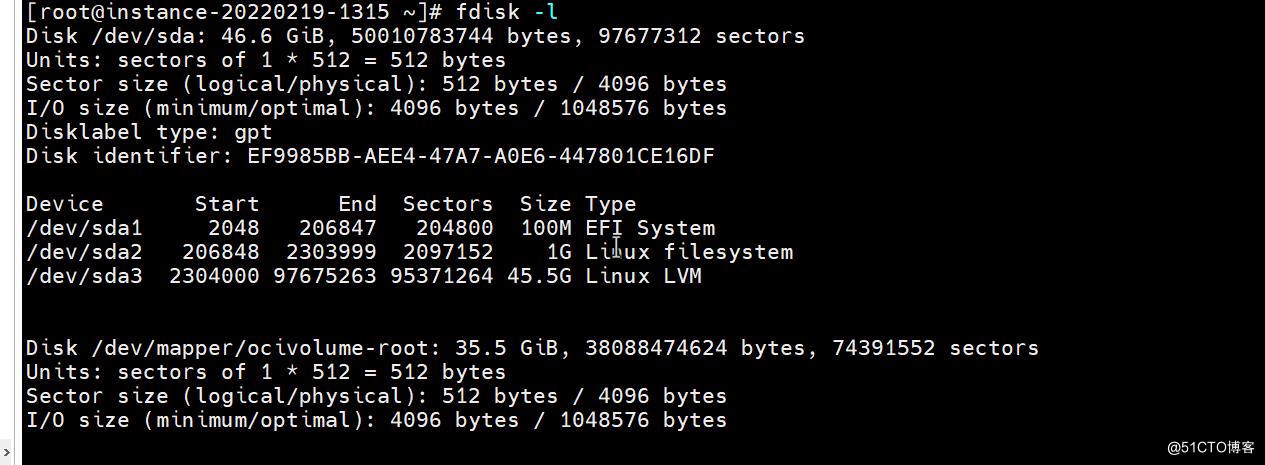Click the /dev/sda3 device entry

click(84, 276)
